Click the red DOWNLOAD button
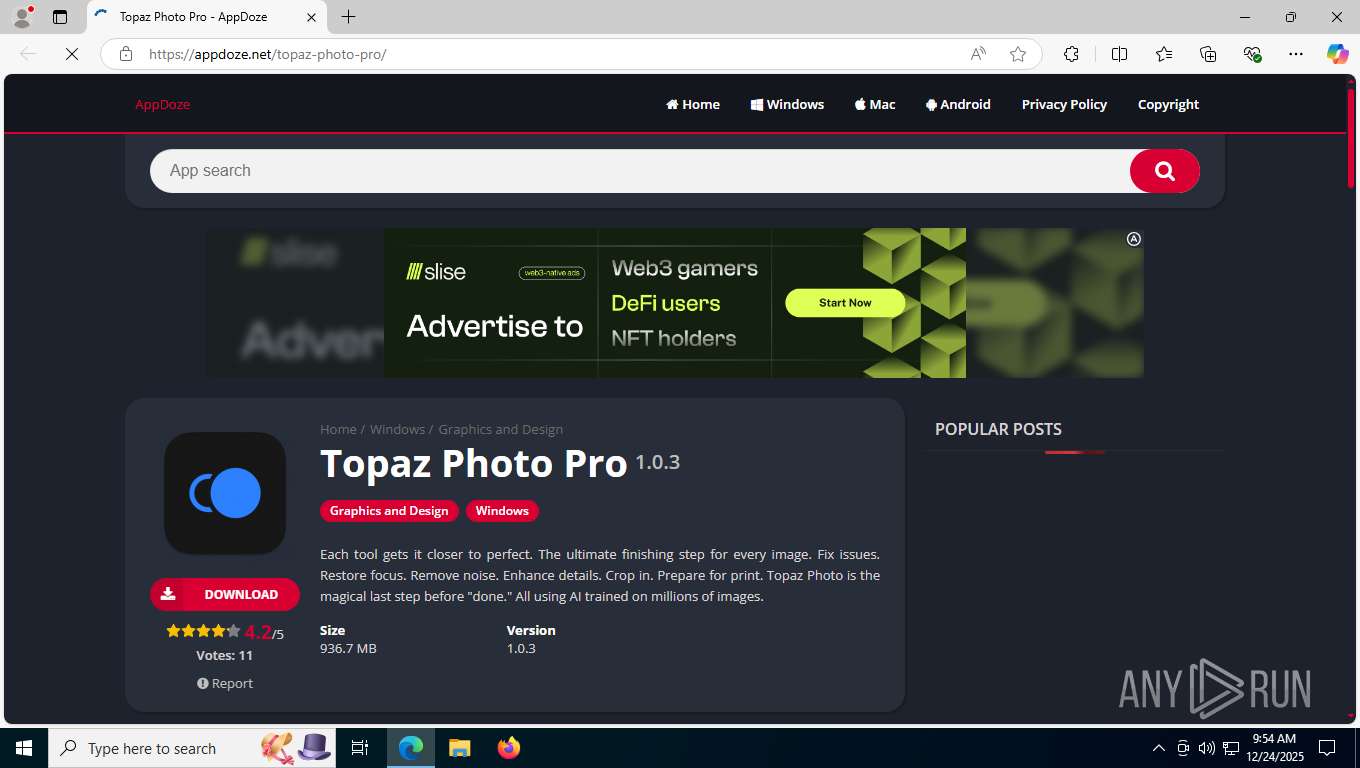Viewport: 1360px width, 768px height. pos(225,594)
